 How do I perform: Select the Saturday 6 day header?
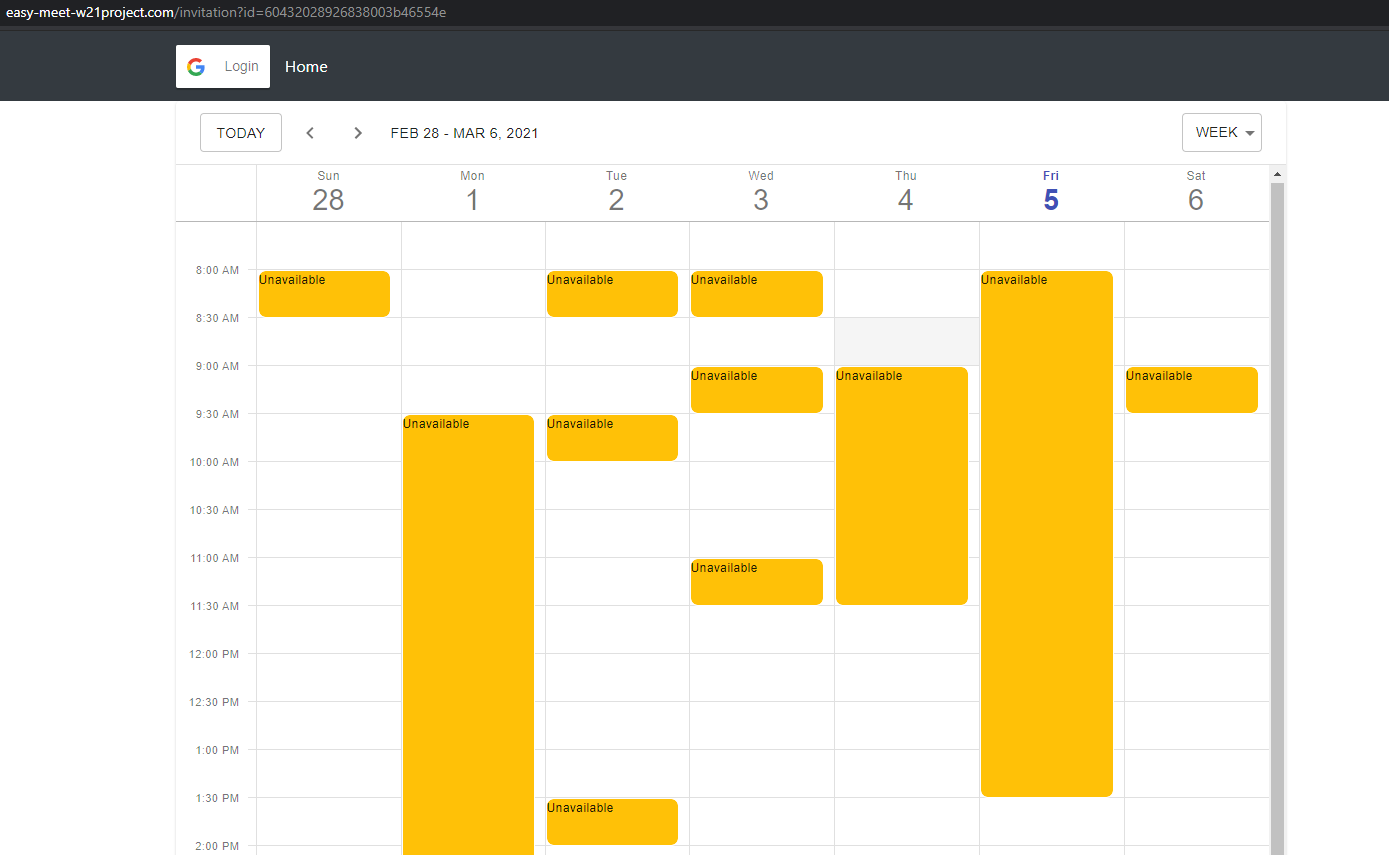click(1195, 190)
